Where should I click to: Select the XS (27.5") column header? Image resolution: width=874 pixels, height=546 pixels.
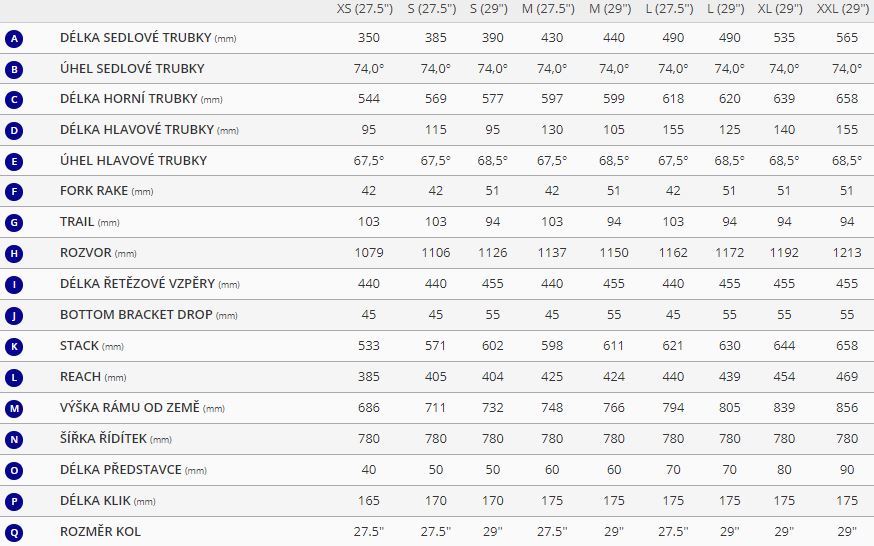(365, 9)
